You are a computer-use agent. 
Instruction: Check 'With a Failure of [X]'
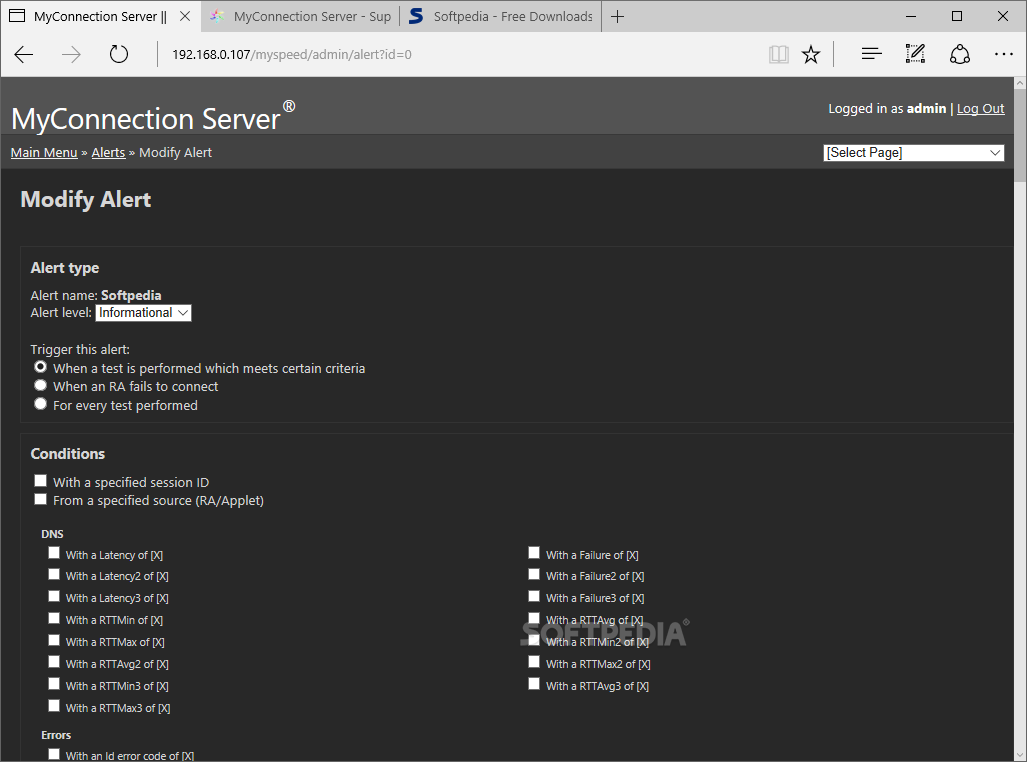[534, 553]
